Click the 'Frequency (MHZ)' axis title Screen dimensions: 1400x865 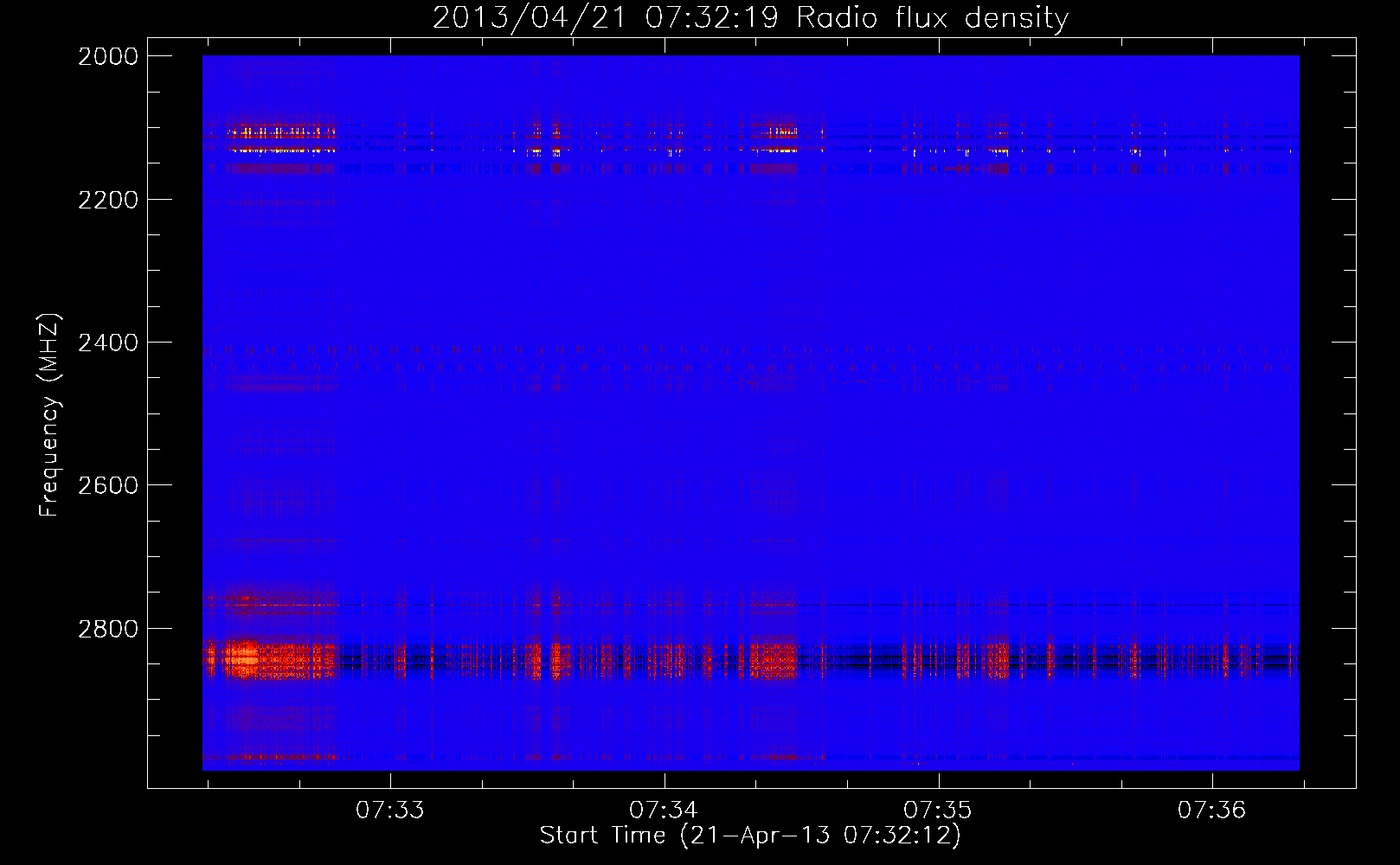pos(49,414)
